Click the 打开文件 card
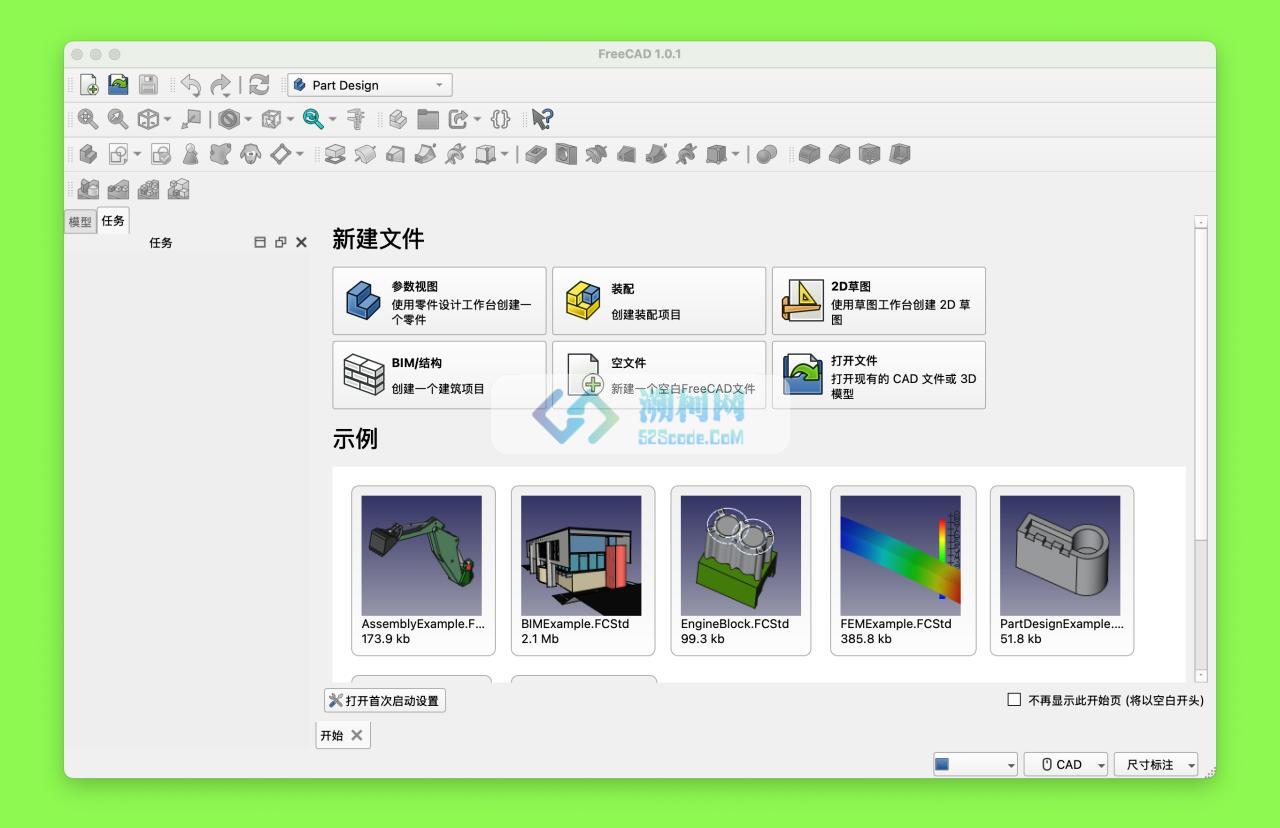 tap(878, 375)
